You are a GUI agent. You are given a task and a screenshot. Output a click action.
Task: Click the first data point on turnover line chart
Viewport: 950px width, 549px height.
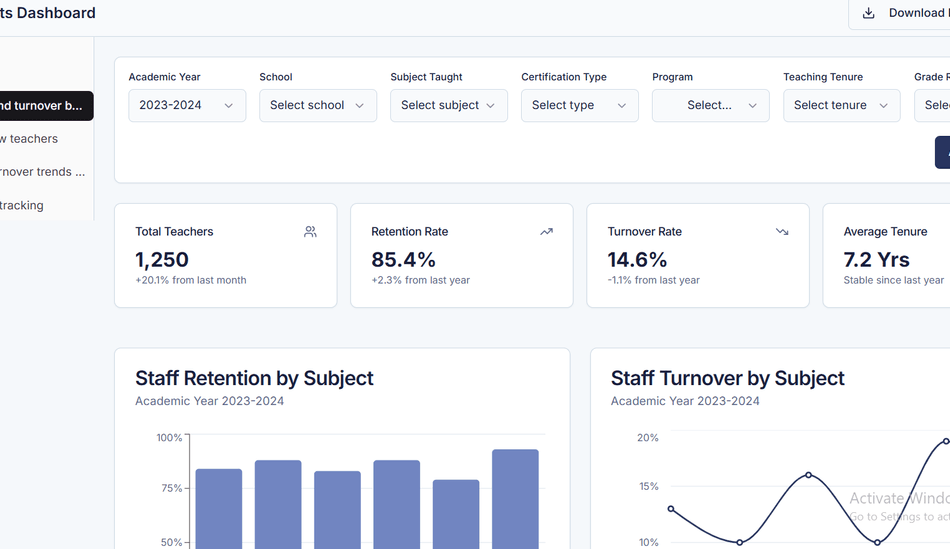coord(671,509)
